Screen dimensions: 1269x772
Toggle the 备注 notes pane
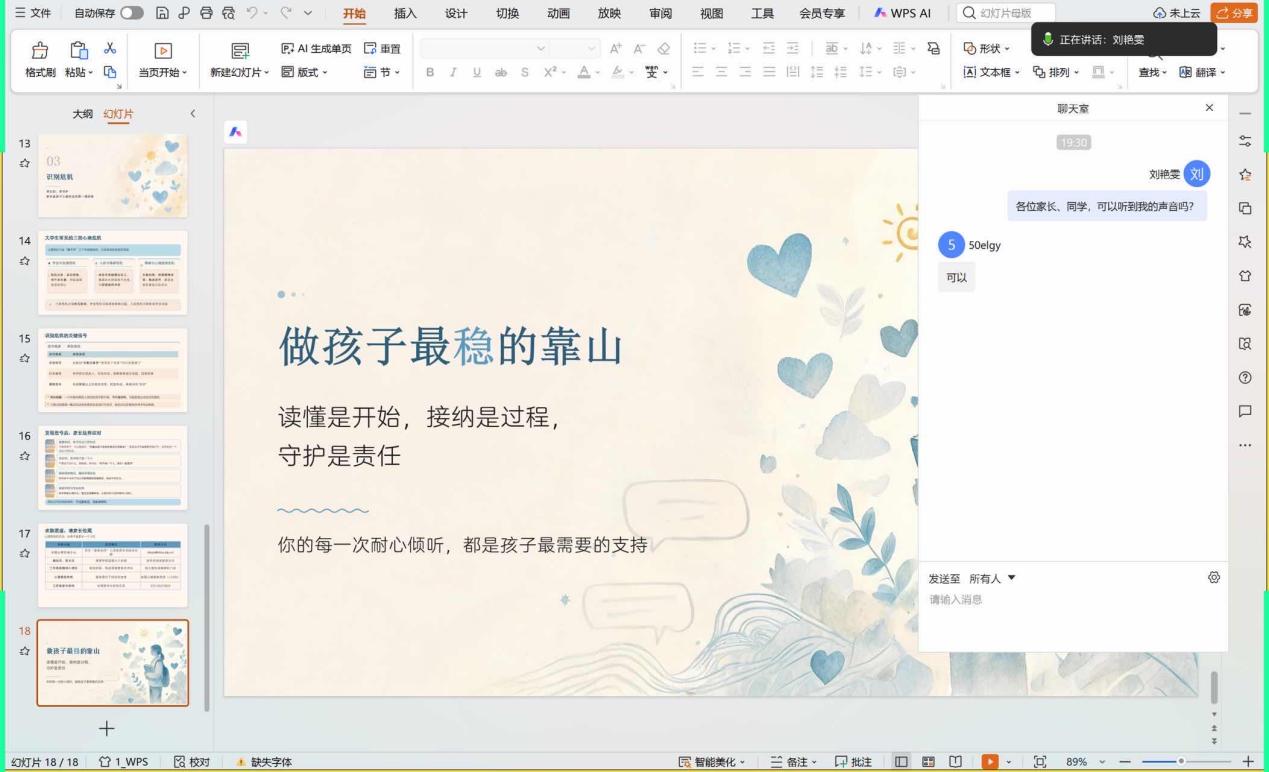[x=794, y=762]
